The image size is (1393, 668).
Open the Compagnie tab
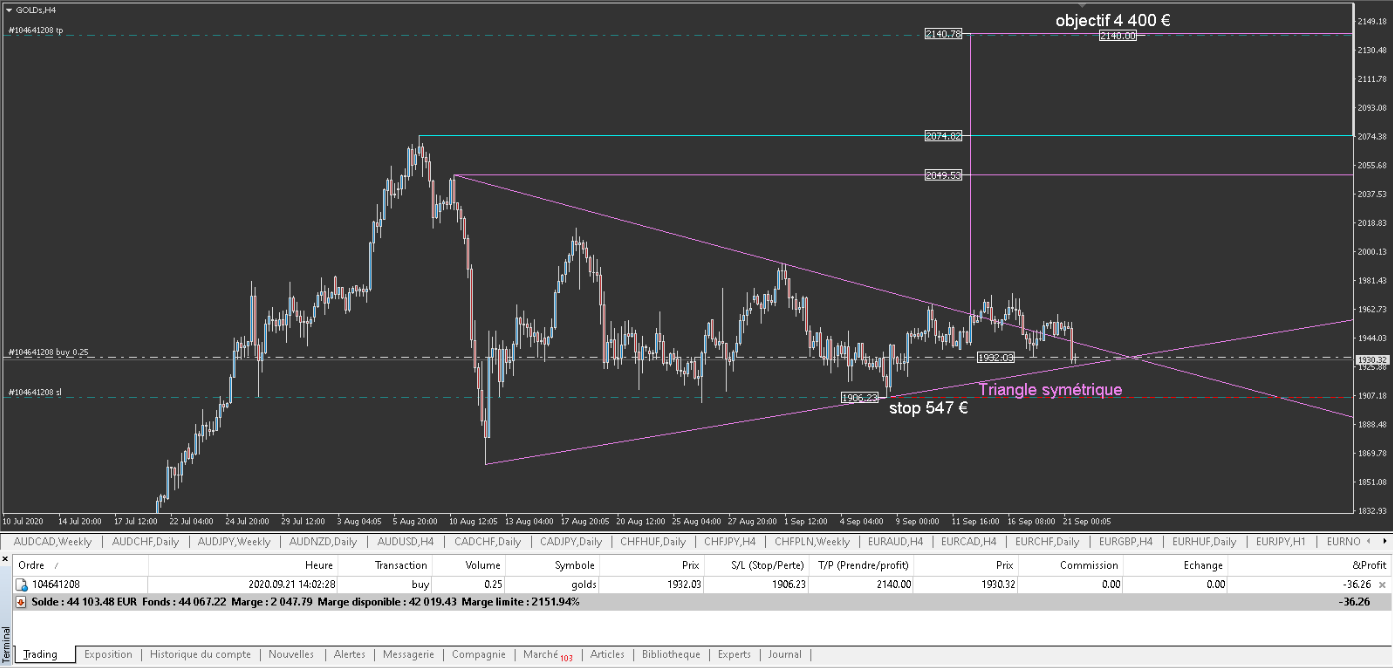[x=478, y=654]
